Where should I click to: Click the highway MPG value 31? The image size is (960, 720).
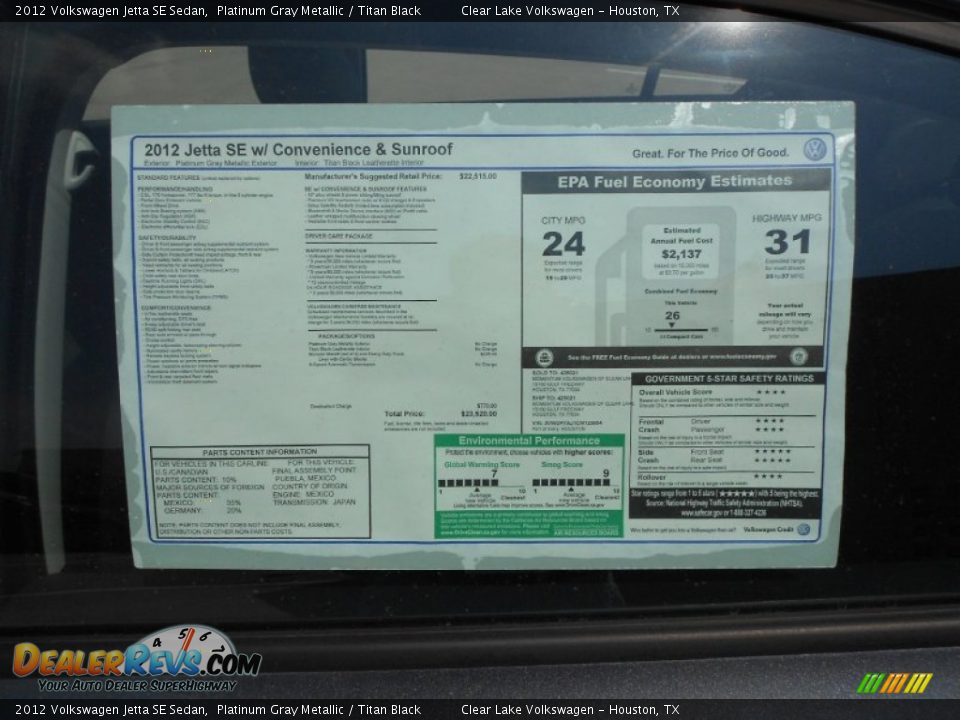click(787, 242)
